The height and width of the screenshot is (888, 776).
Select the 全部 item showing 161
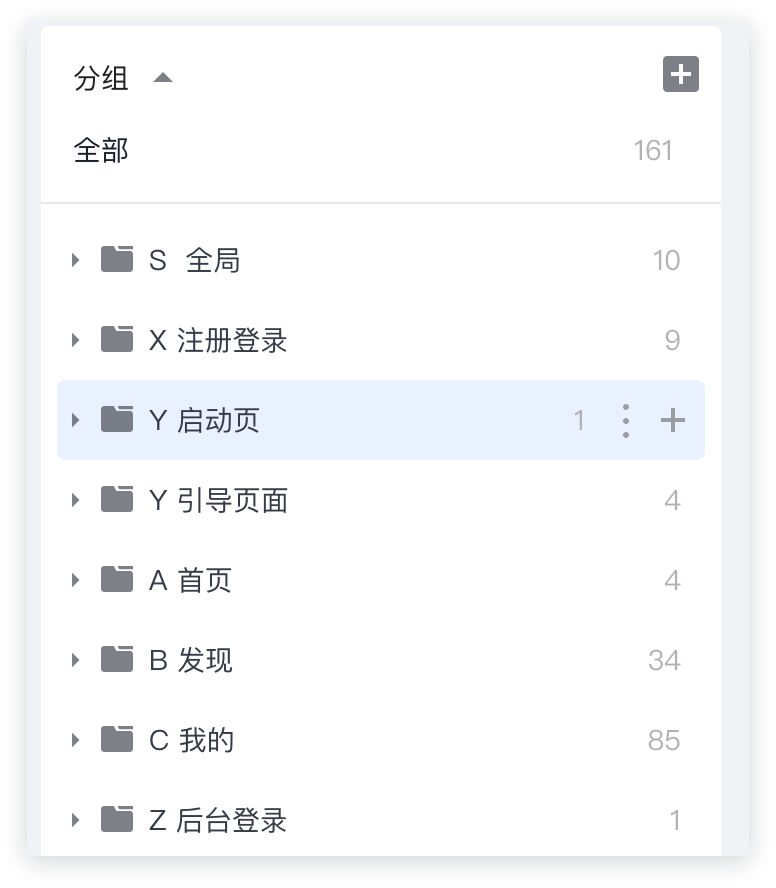101,151
